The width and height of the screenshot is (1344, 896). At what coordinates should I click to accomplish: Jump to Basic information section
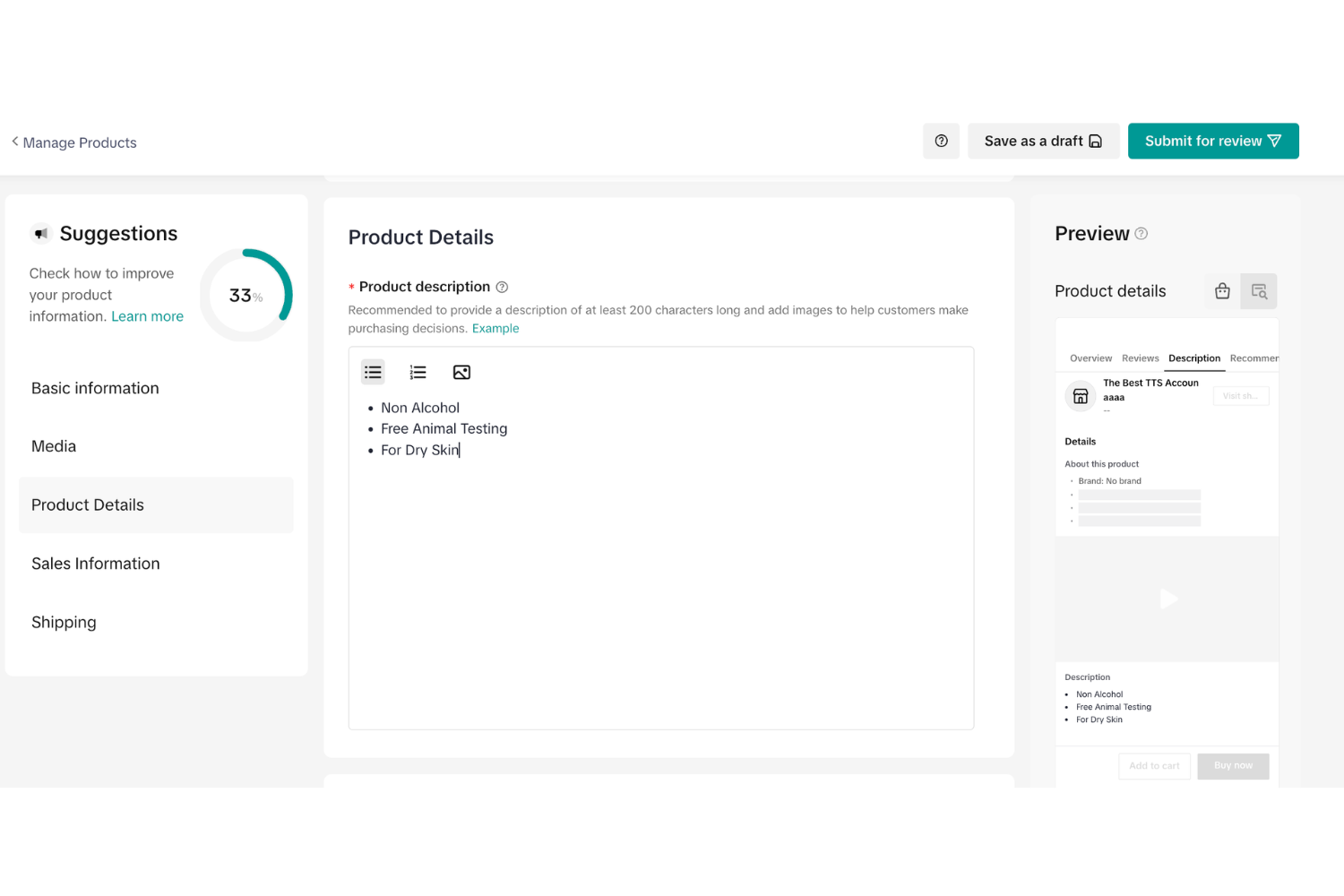click(95, 388)
